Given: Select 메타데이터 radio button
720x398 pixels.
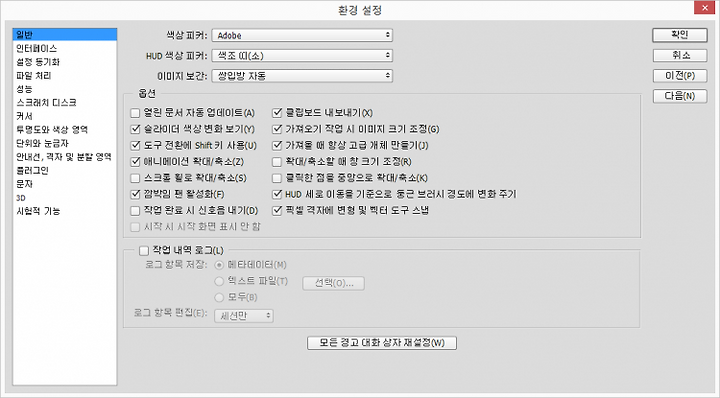Looking at the screenshot, I should point(219,265).
